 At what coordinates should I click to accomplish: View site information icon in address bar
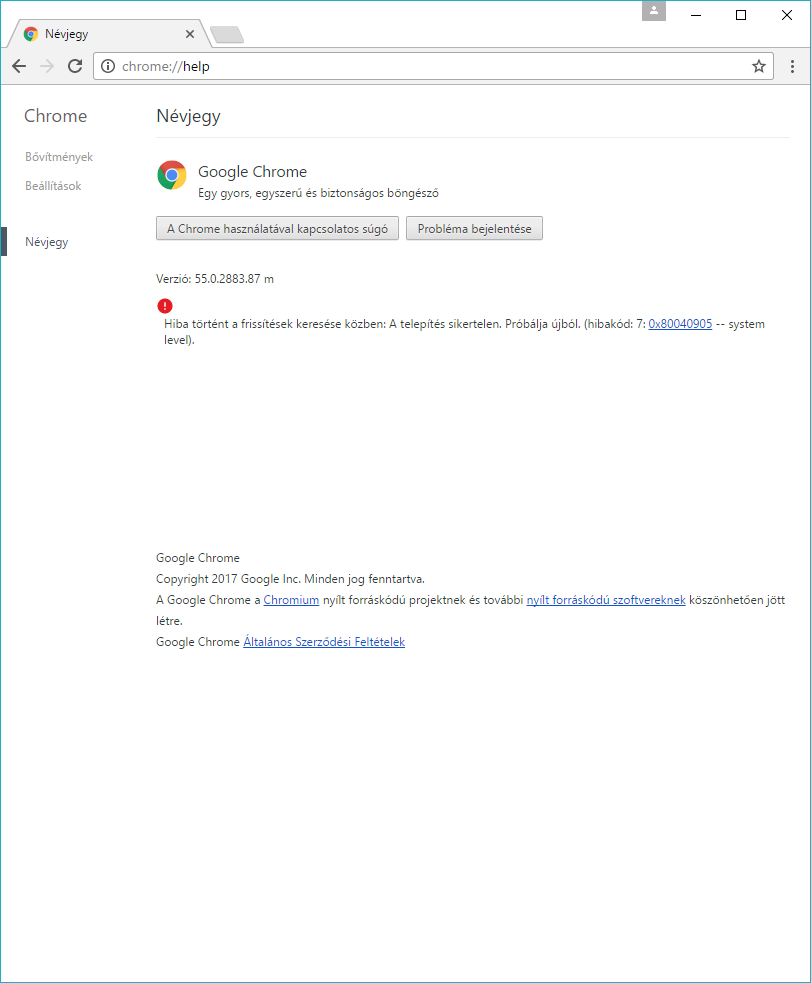click(108, 66)
